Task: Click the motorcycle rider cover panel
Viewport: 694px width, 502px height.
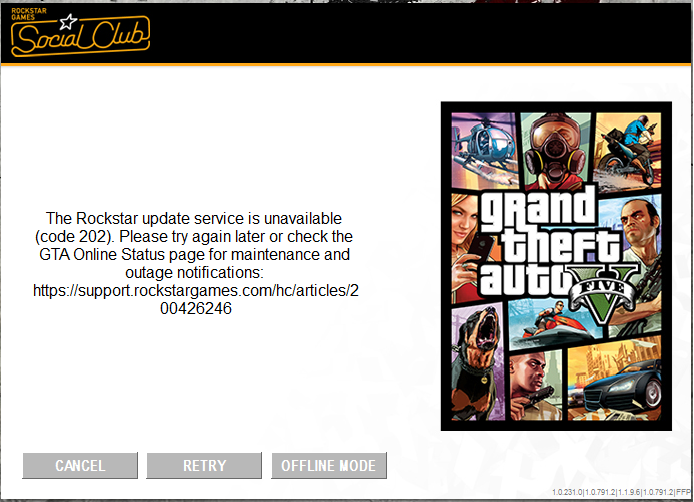Action: pyautogui.click(x=628, y=151)
